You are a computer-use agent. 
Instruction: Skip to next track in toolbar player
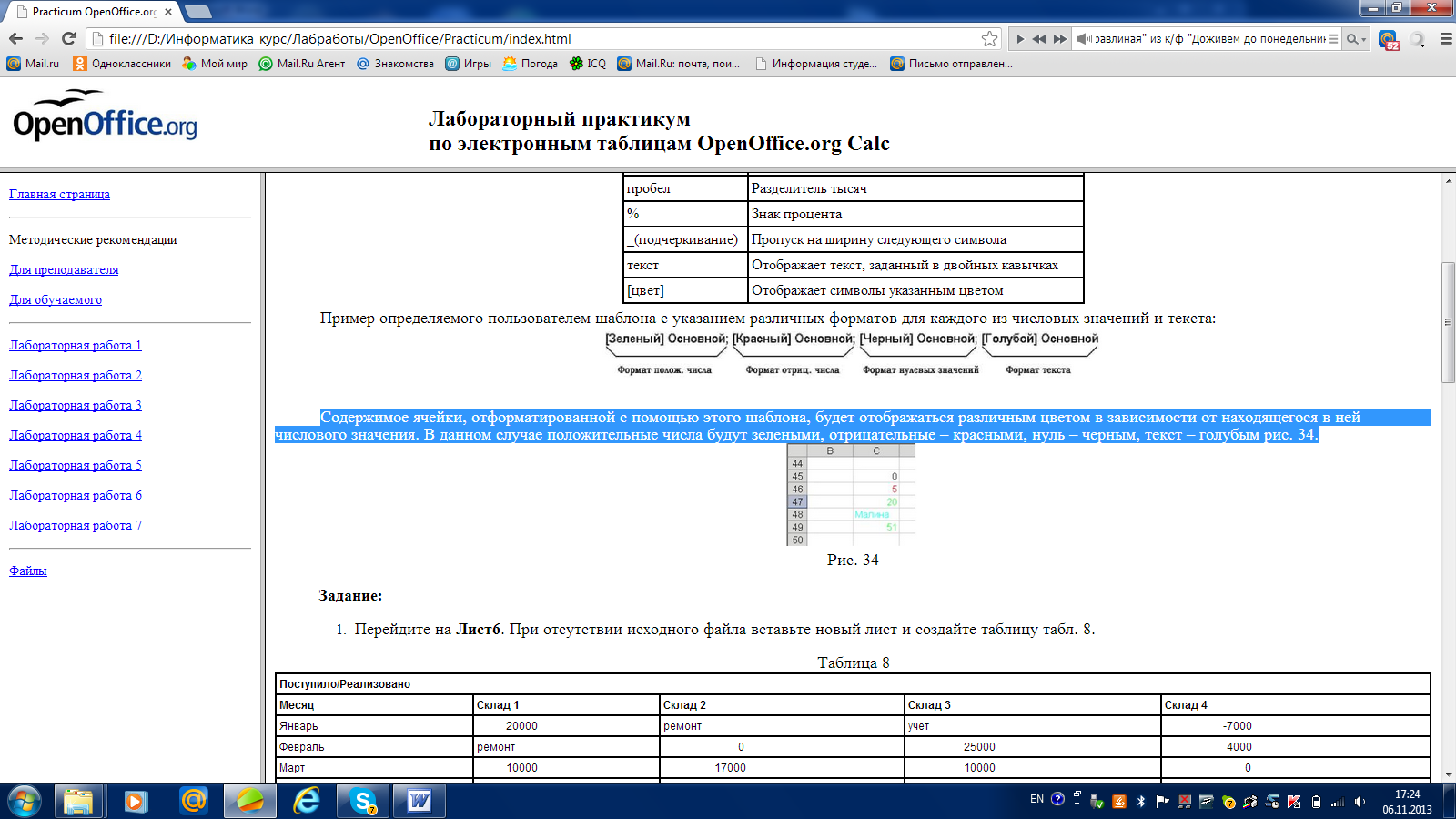pos(1059,39)
